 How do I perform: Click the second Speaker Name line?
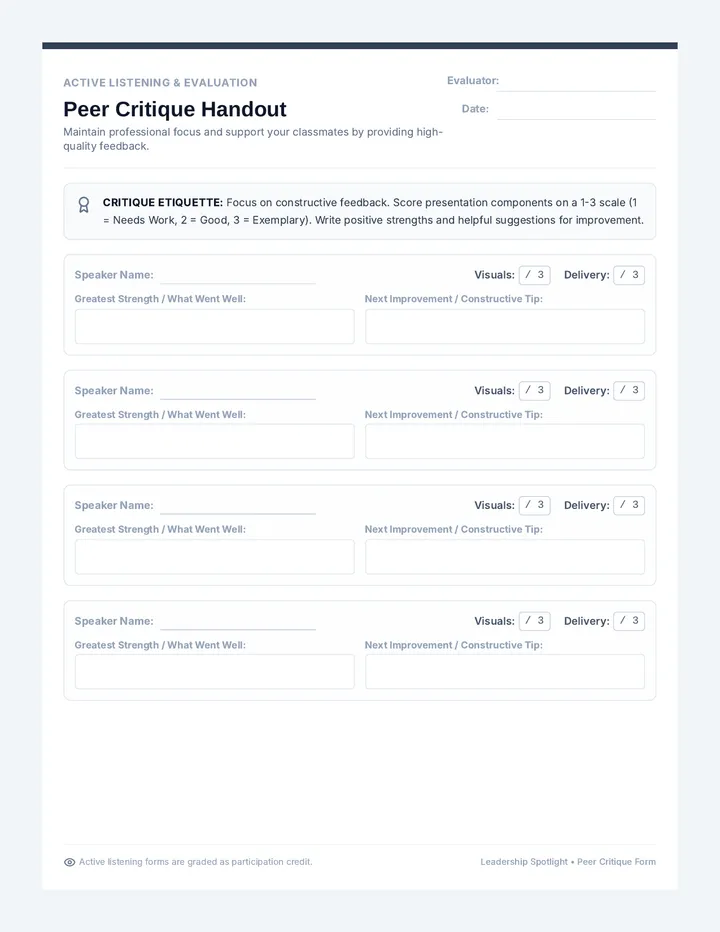(x=238, y=392)
